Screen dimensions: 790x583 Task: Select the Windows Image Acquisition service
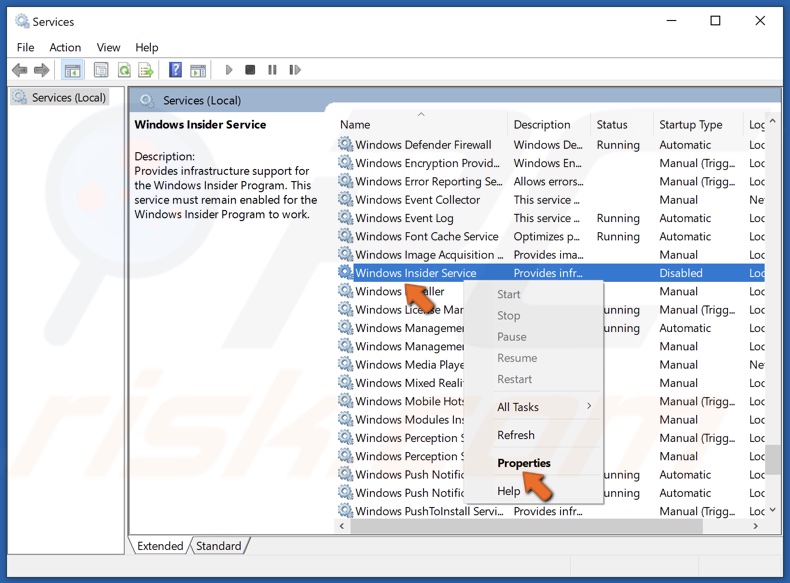550,254
